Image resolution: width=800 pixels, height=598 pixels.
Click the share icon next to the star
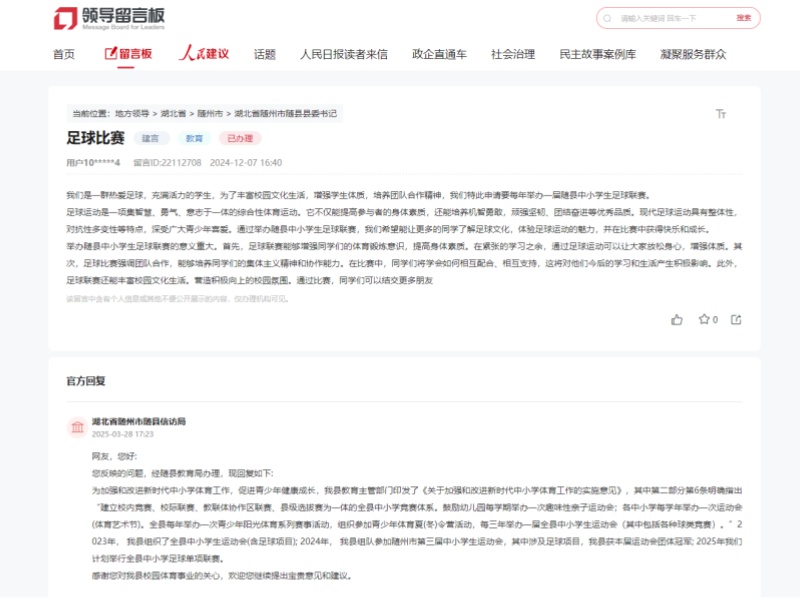(737, 319)
